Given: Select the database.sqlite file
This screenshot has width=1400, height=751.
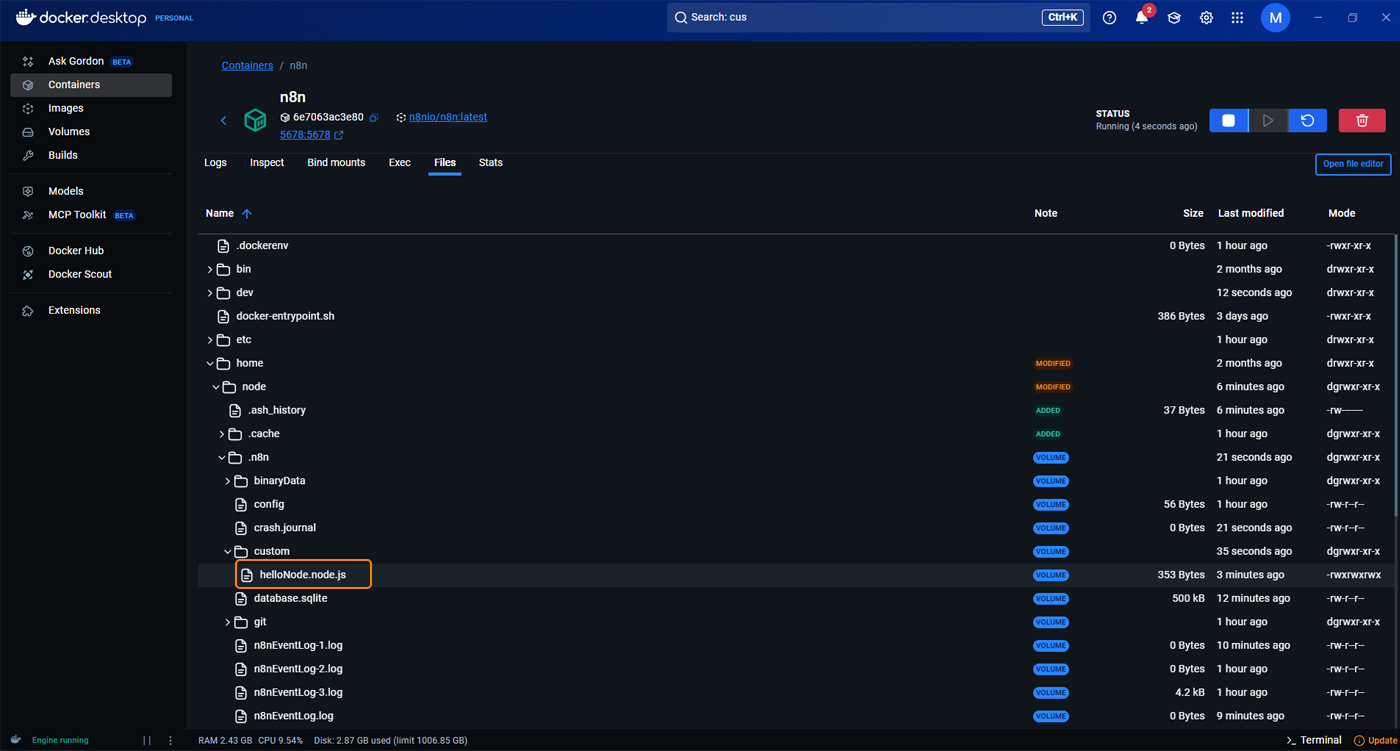Looking at the screenshot, I should click(290, 598).
